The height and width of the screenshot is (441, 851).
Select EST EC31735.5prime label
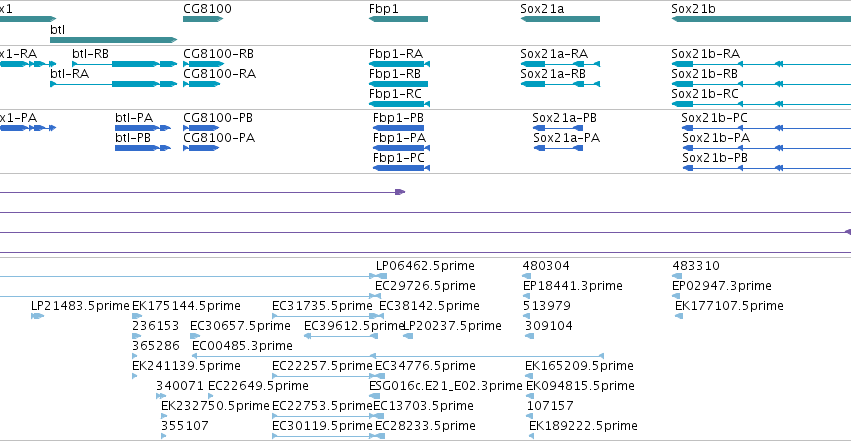click(x=322, y=306)
